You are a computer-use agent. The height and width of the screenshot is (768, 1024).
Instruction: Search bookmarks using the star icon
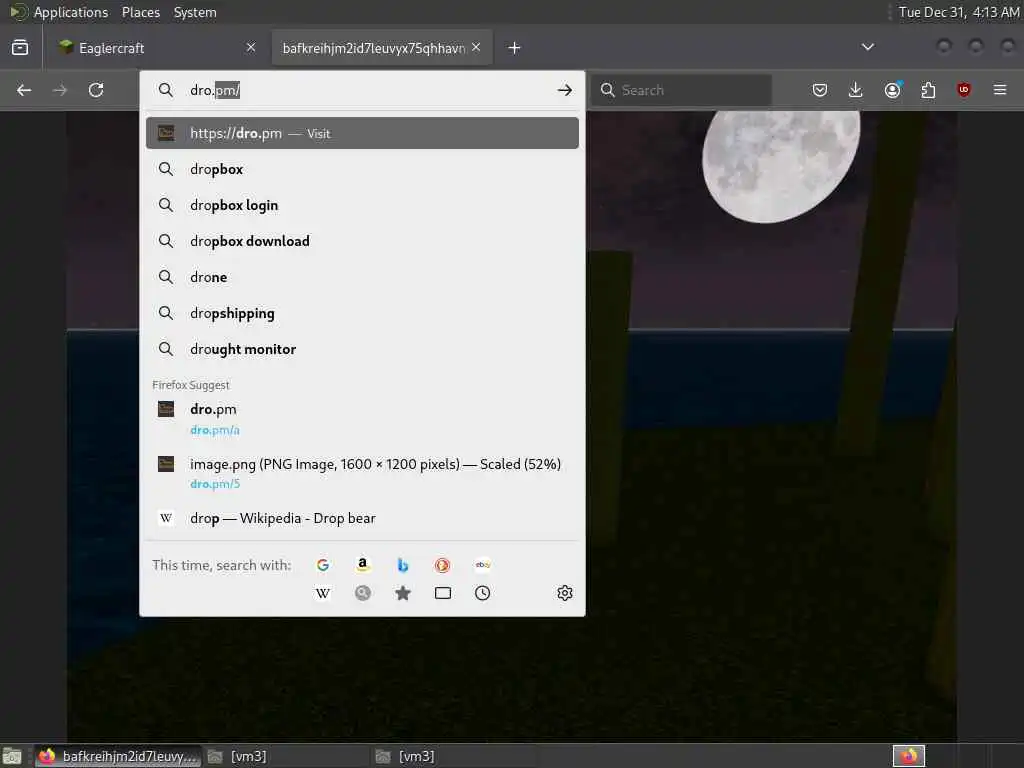pos(403,593)
